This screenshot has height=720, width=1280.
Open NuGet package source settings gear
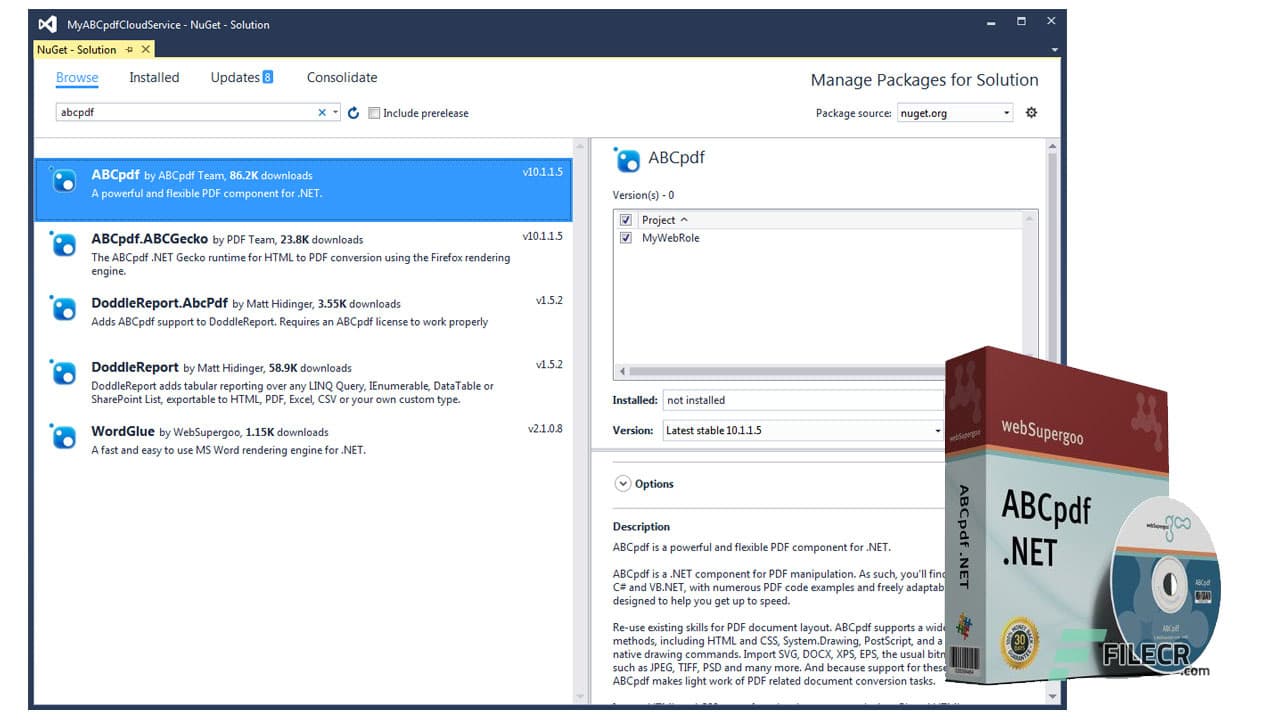pyautogui.click(x=1031, y=113)
